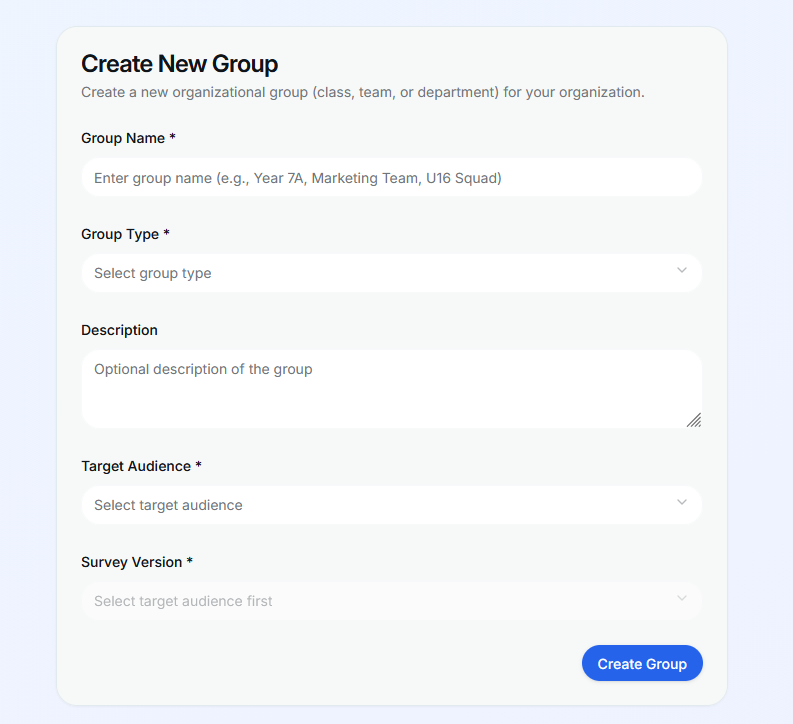Open the Survey Version dropdown
The image size is (793, 724).
pyautogui.click(x=391, y=601)
